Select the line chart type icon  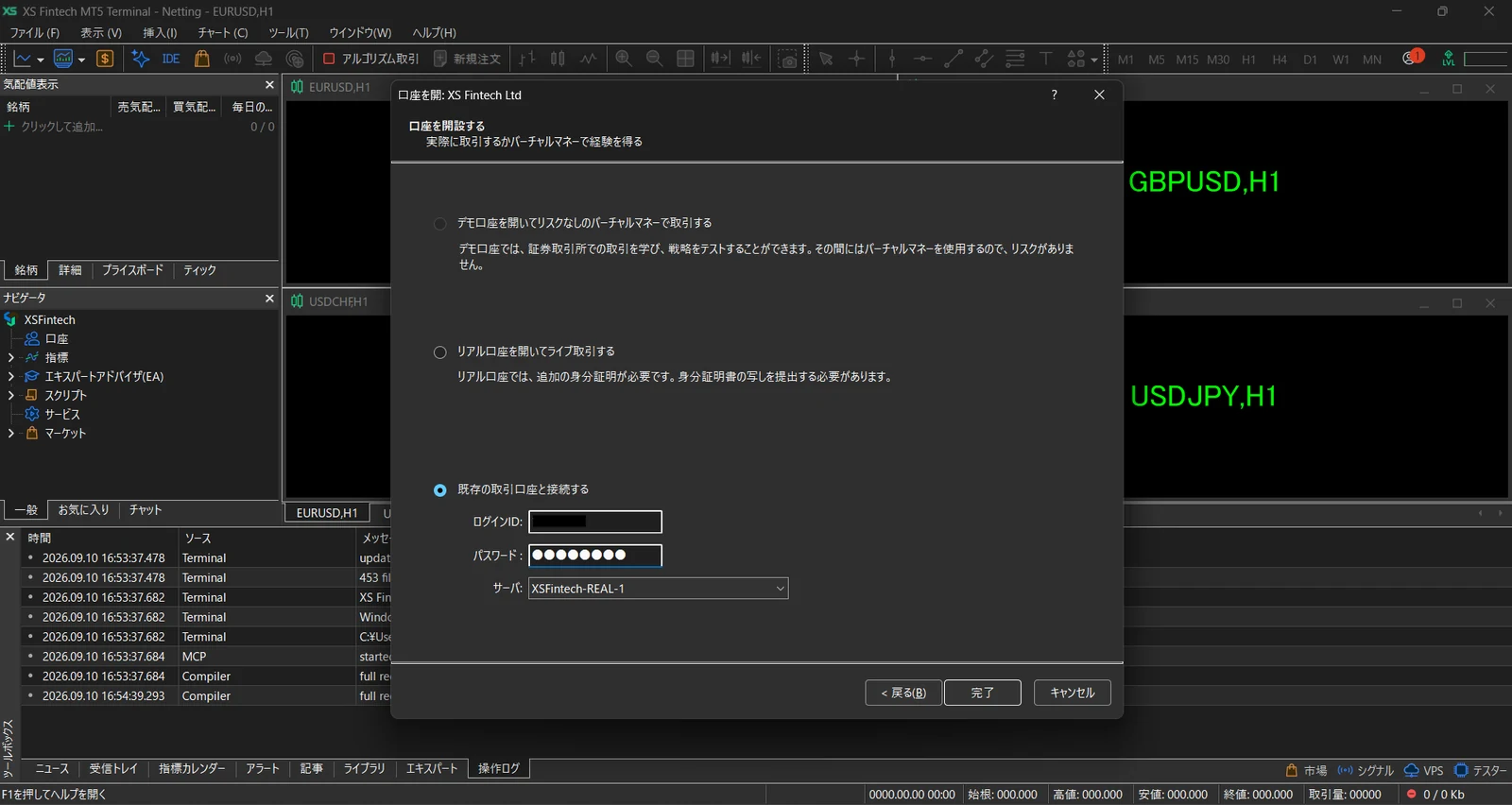click(x=589, y=59)
